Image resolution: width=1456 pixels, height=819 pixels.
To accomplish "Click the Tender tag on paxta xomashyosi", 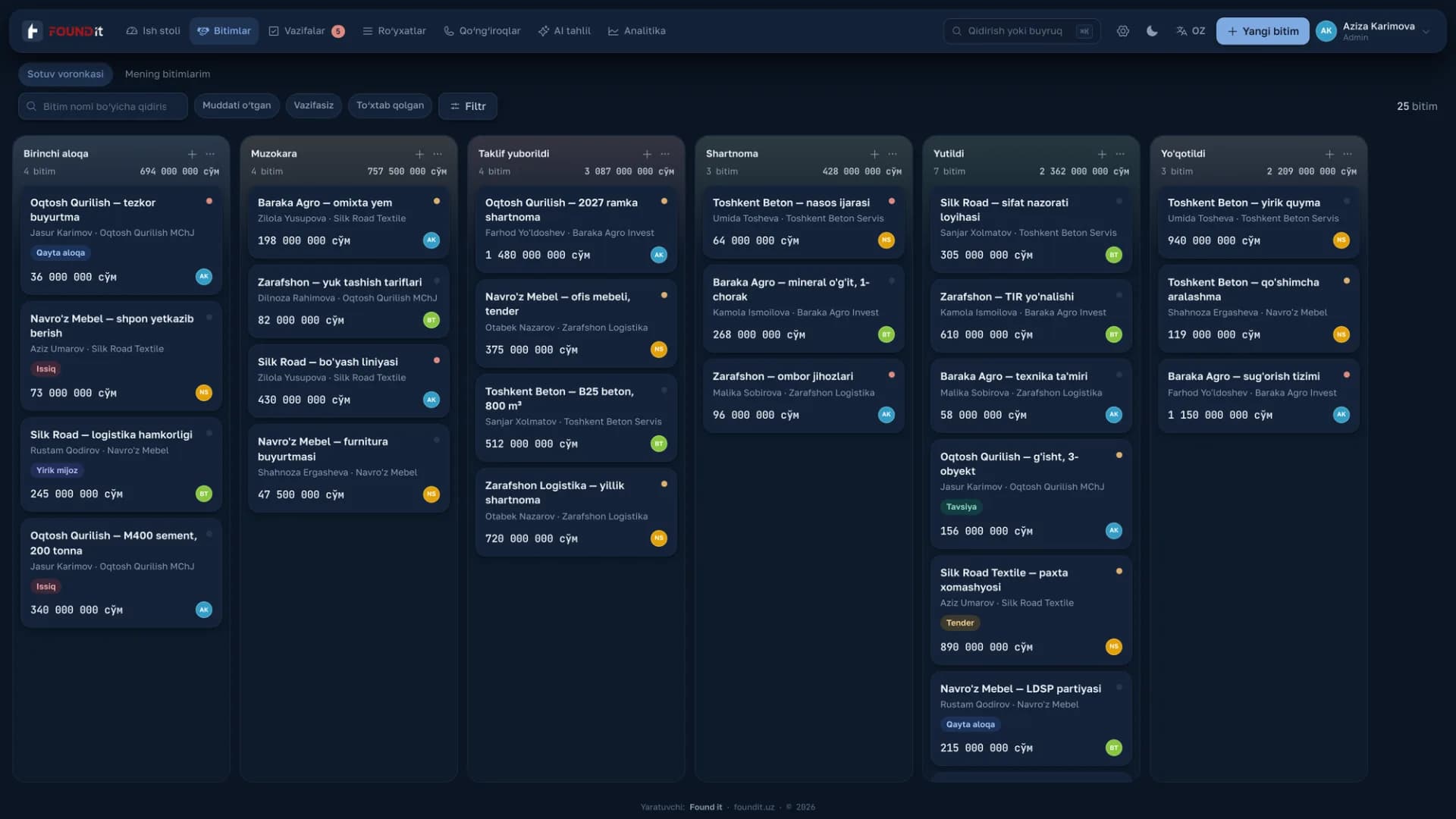I will coord(960,623).
